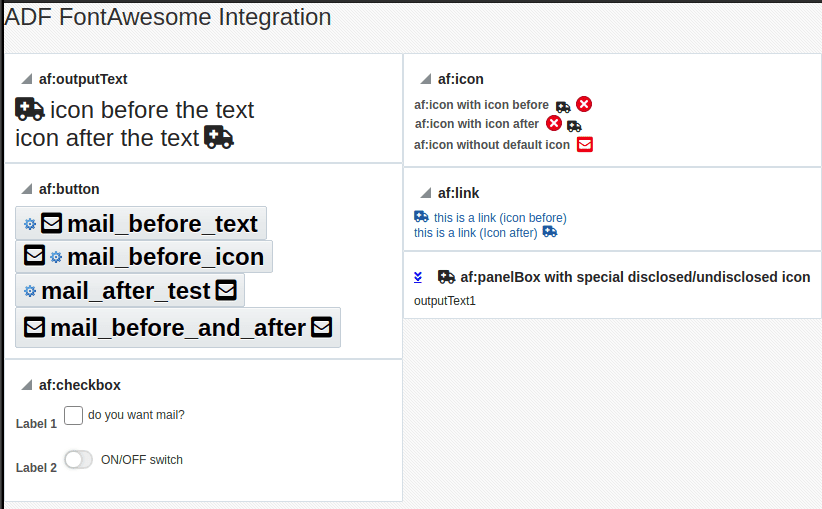822x509 pixels.
Task: Collapse the af:outputText panel
Action: (26, 79)
